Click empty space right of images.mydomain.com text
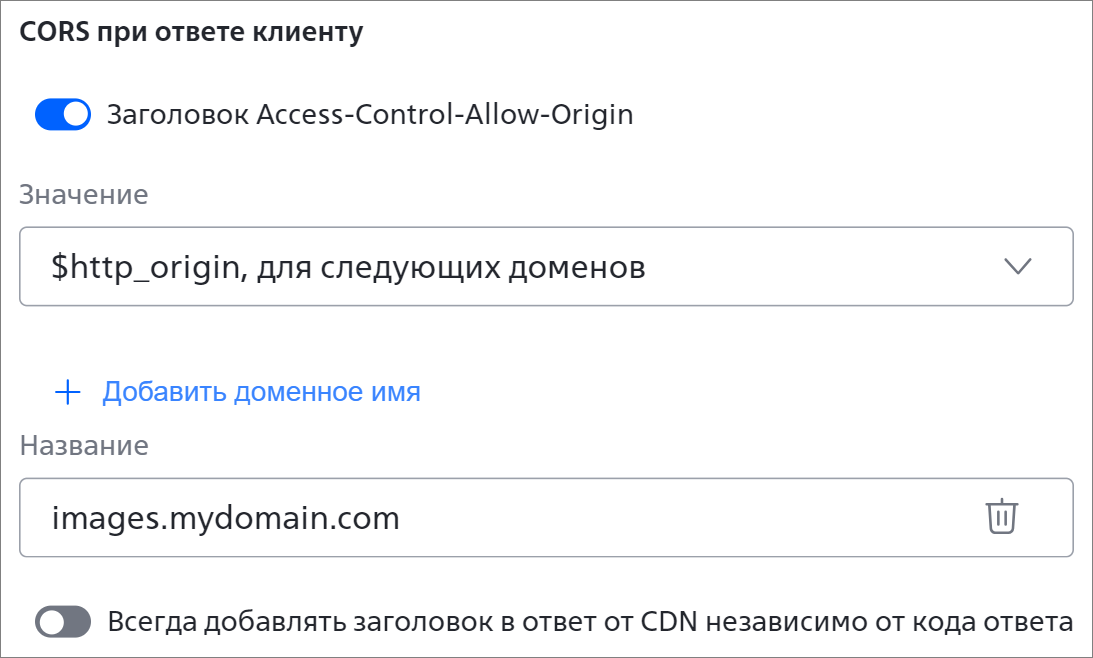Viewport: 1093px width, 658px height. (690, 517)
